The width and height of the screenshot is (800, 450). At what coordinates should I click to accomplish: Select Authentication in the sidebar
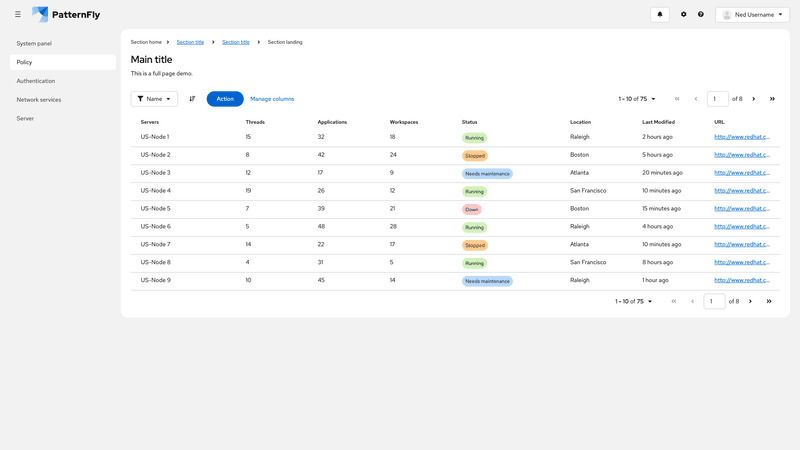[x=36, y=81]
